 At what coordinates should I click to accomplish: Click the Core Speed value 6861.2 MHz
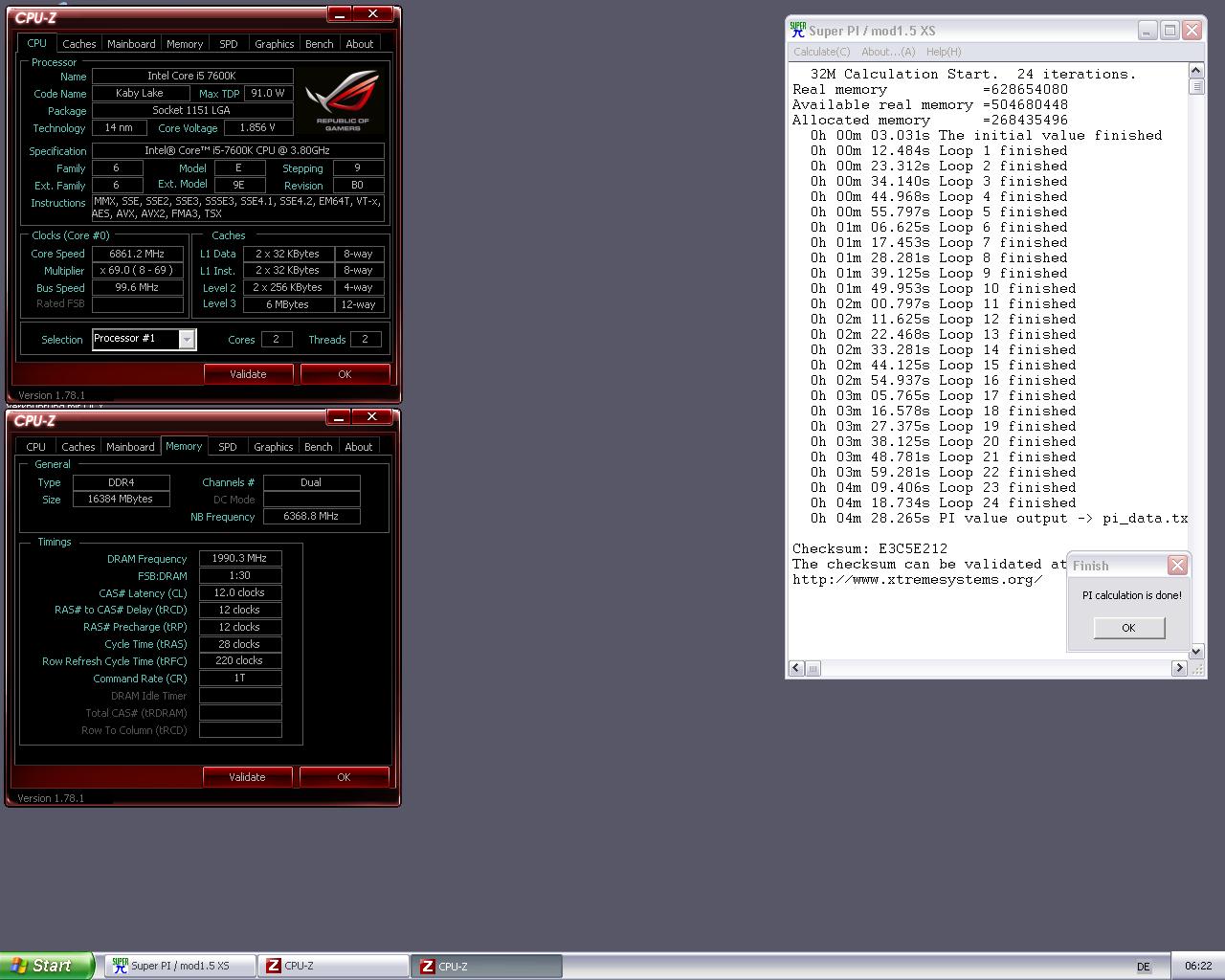(138, 254)
